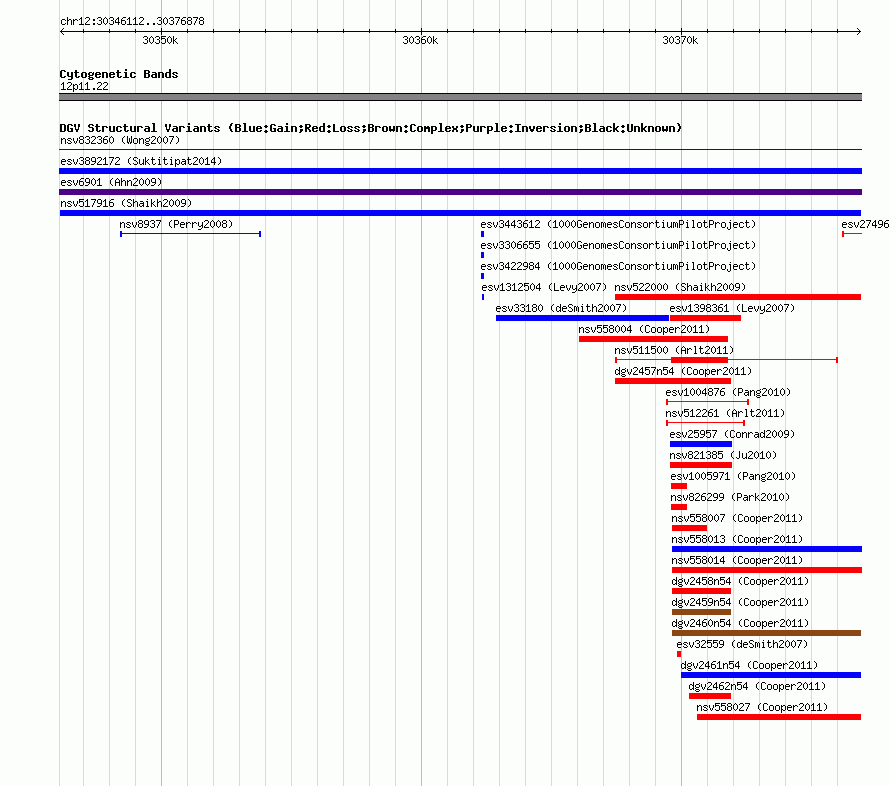This screenshot has height=786, width=890.
Task: Open esv3422984 (1000GenomesConsortiumPilotProject) label
Action: 618,266
